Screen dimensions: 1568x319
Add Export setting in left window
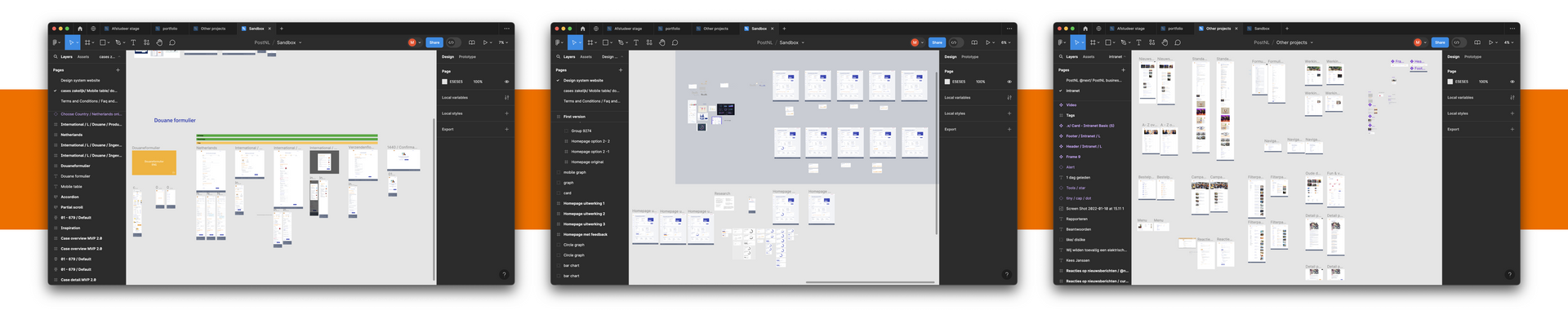(506, 129)
